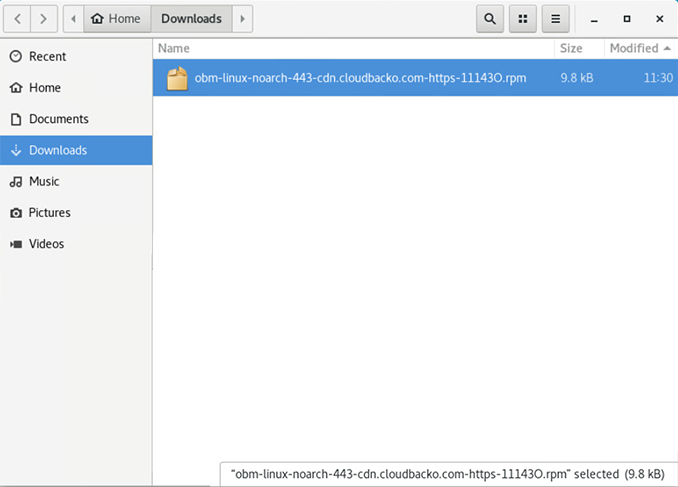Image resolution: width=678 pixels, height=487 pixels.
Task: Open Pictures in the sidebar
Action: [76, 212]
